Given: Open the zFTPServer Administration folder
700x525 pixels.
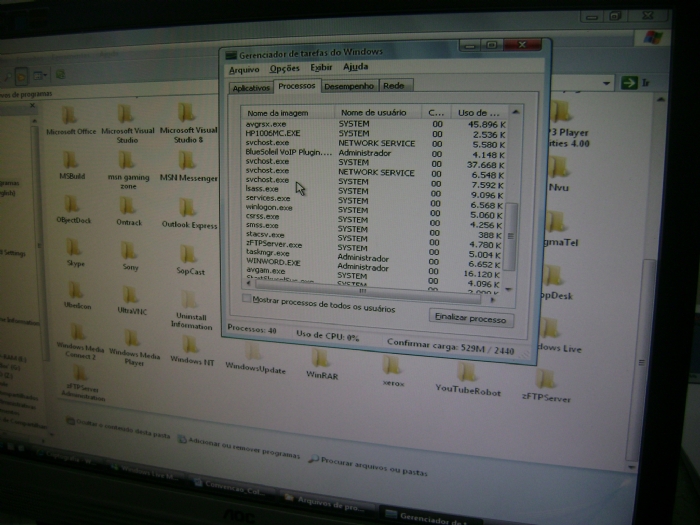Looking at the screenshot, I should (x=82, y=383).
